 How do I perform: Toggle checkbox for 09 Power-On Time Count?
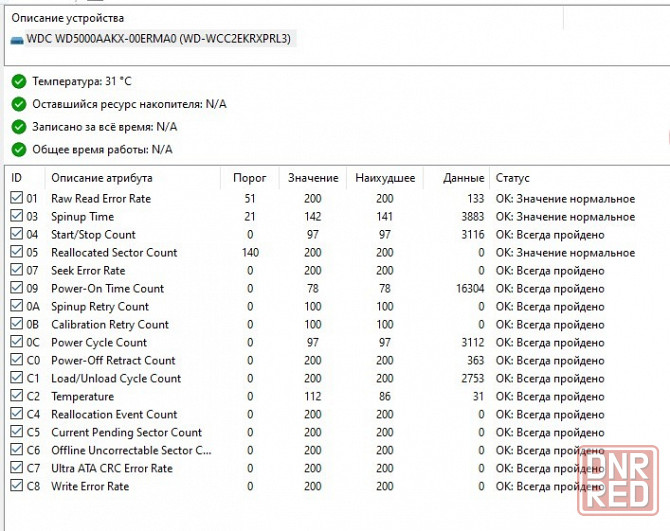pos(15,289)
